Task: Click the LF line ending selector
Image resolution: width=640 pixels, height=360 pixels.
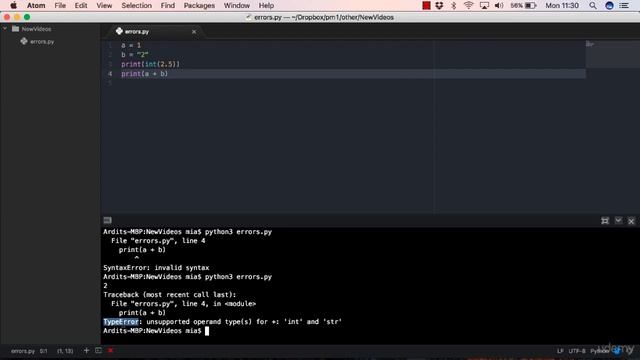Action: point(560,351)
